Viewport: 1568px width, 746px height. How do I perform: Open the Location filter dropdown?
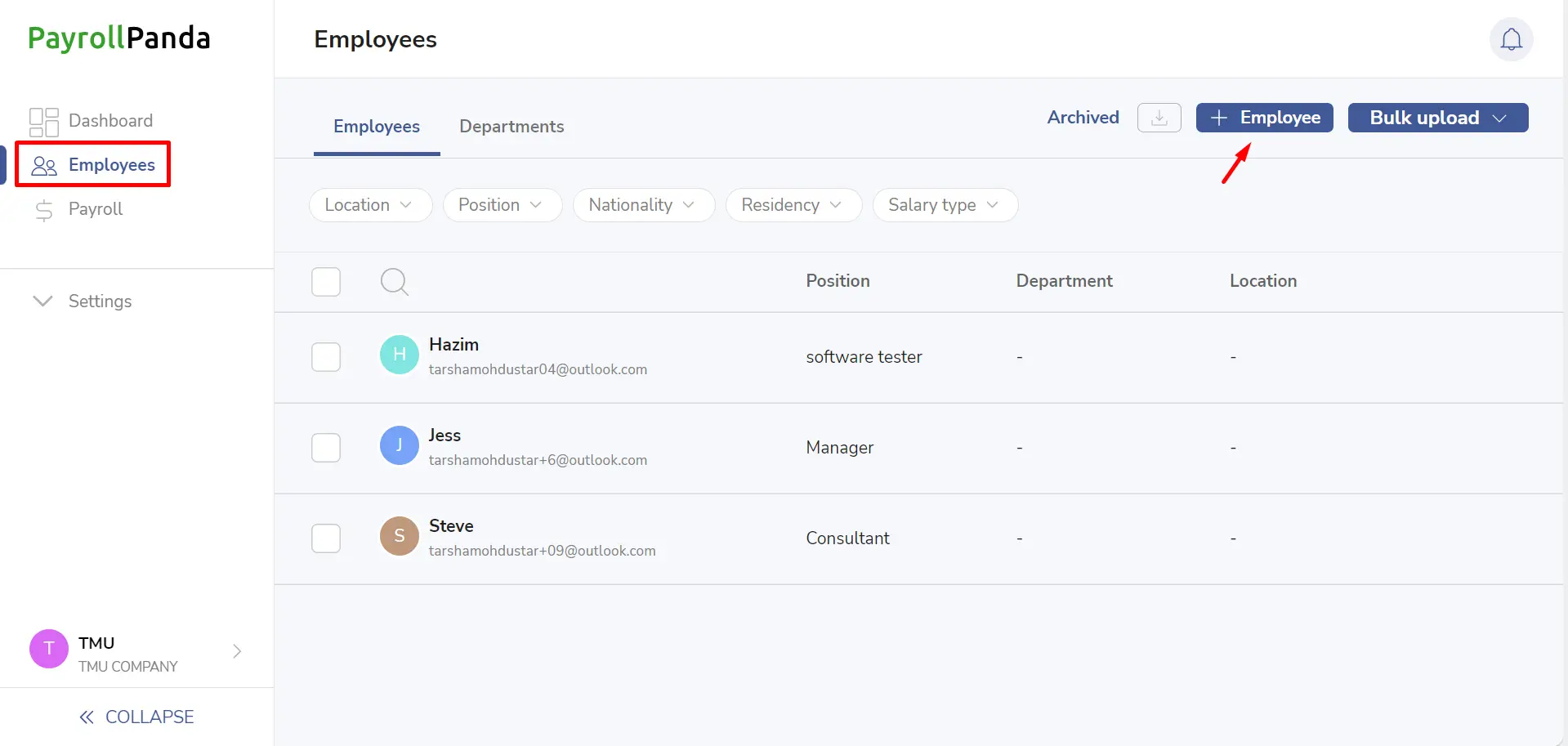pos(370,205)
